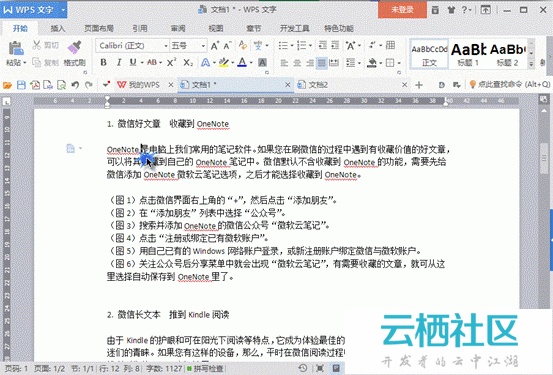The height and width of the screenshot is (375, 553).
Task: Click the insert table grid icon in ribbon
Action: click(390, 45)
